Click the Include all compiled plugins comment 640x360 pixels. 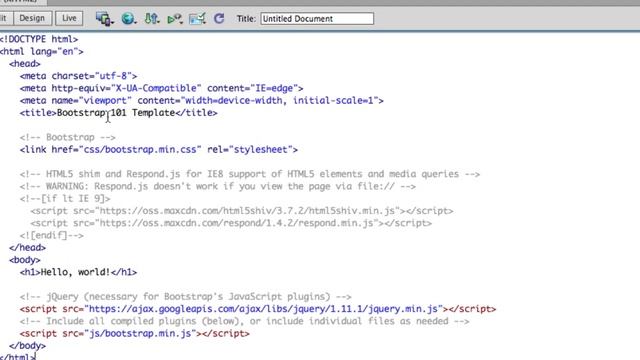point(244,321)
